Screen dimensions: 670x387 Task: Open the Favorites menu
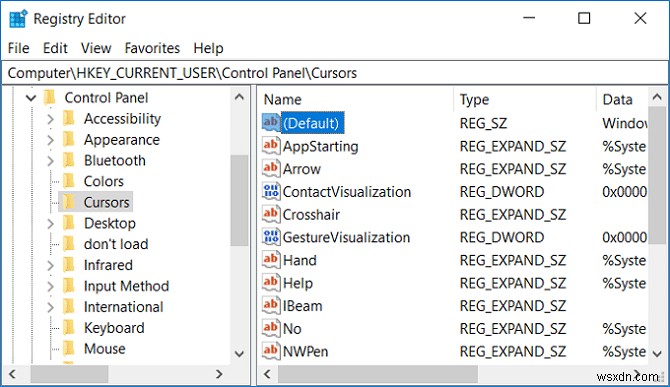click(x=152, y=48)
